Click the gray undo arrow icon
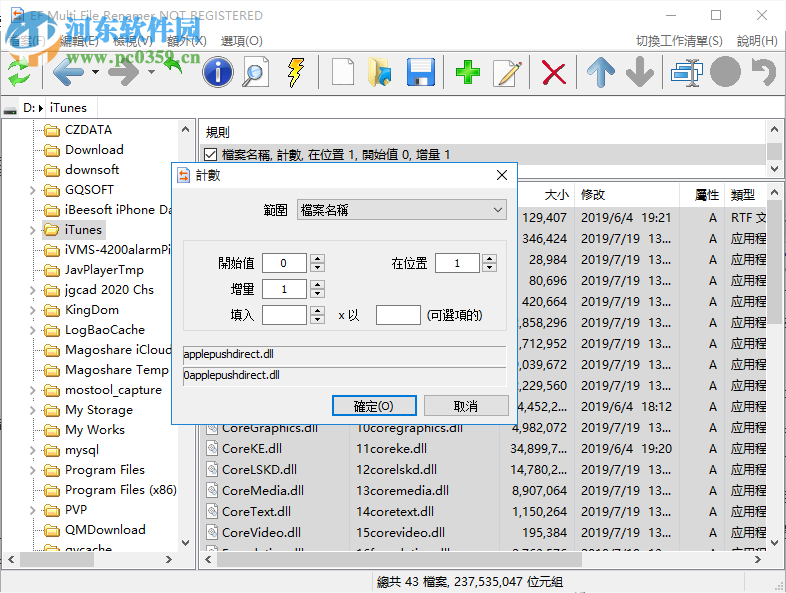 click(763, 72)
